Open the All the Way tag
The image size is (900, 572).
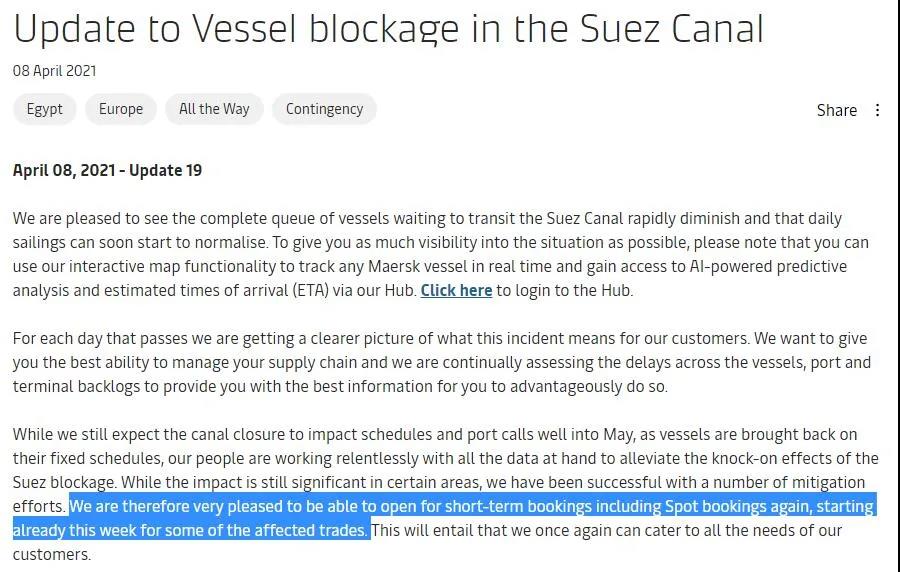tap(214, 109)
